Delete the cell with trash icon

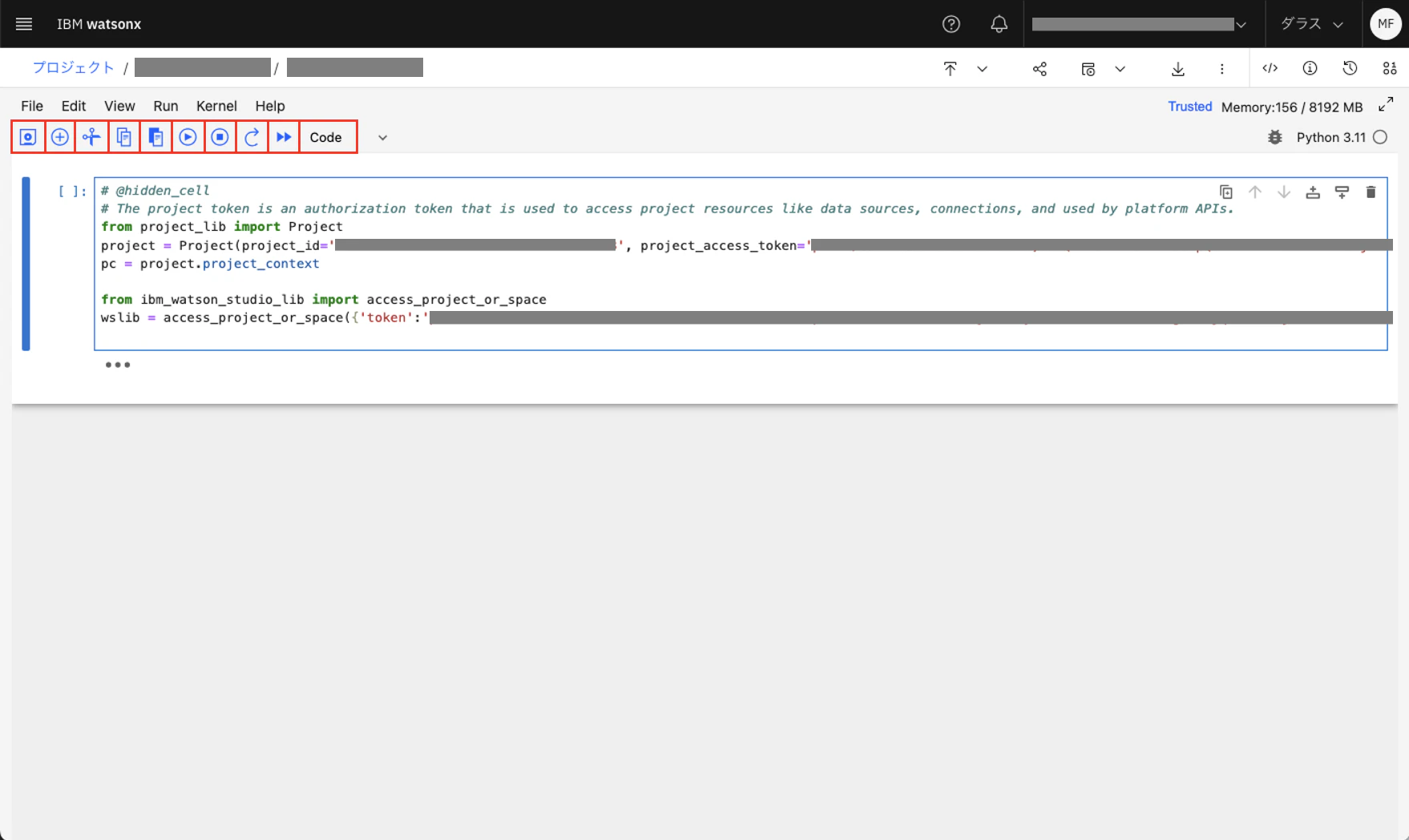[1371, 192]
